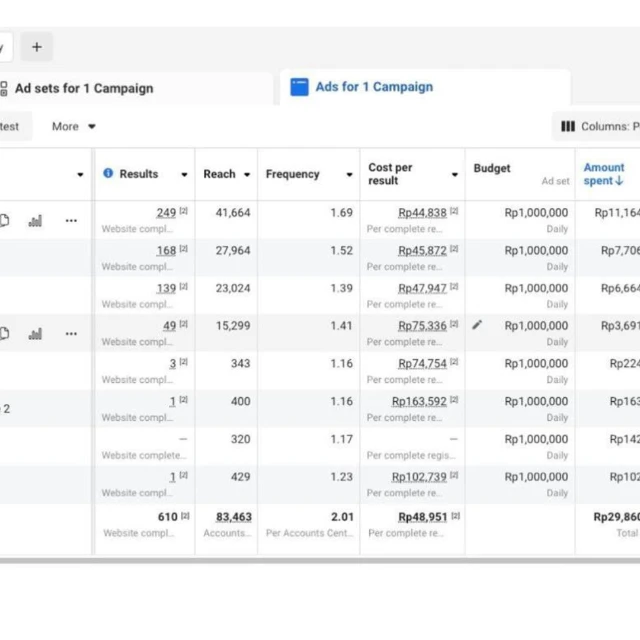640x640 pixels.
Task: Click the Columns layout icon
Action: (x=568, y=127)
